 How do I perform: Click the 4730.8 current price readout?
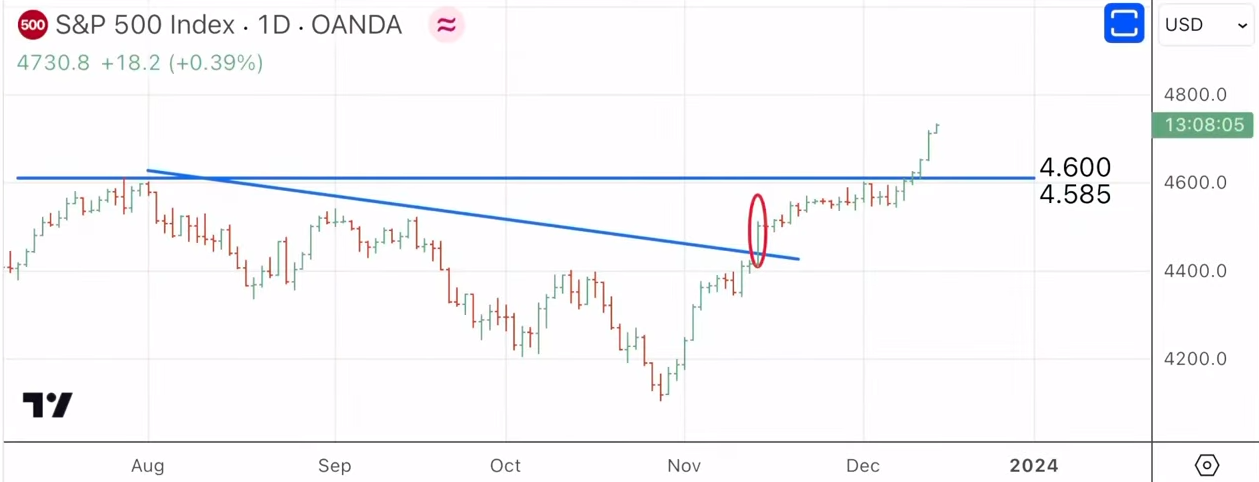[53, 63]
